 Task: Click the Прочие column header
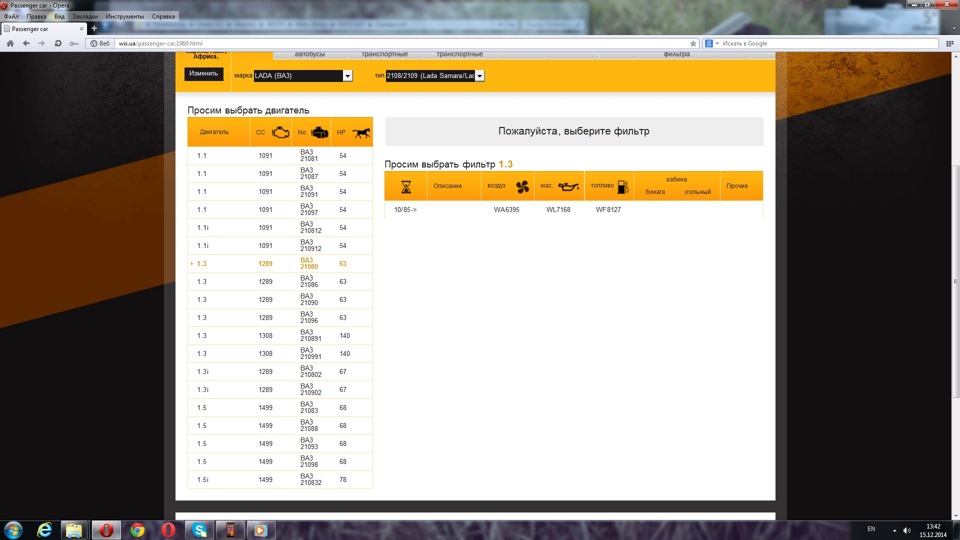point(737,186)
